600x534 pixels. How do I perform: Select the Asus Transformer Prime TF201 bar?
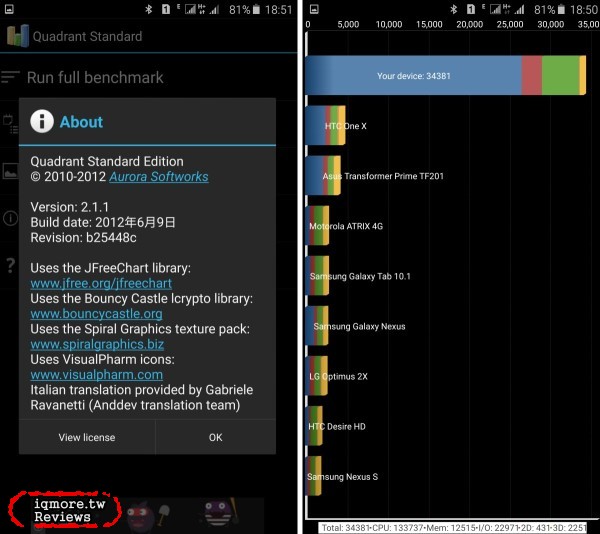(323, 176)
